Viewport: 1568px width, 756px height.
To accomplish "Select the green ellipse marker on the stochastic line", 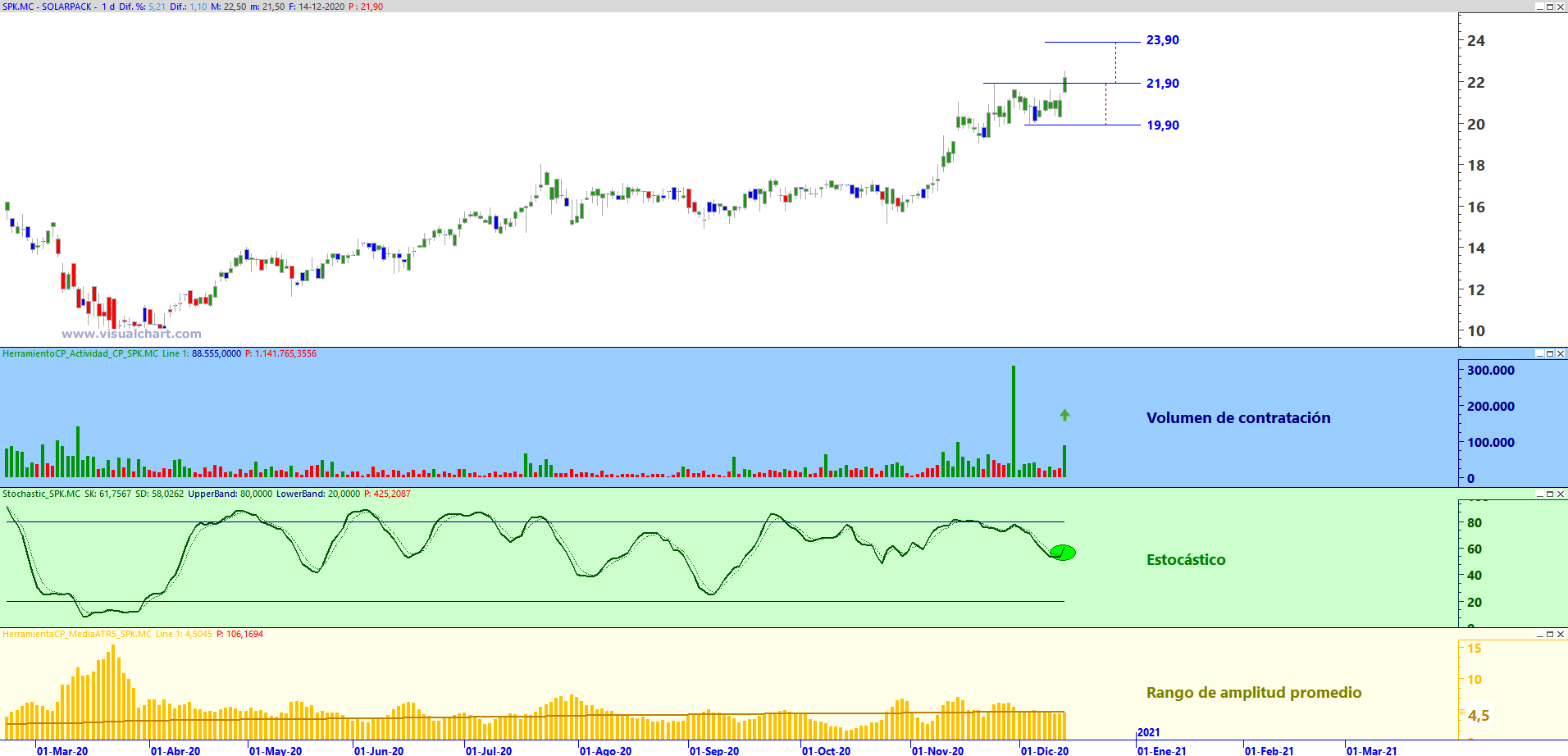I will [1062, 553].
